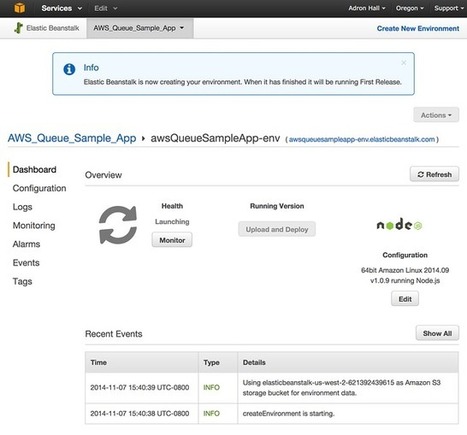467x435 pixels.
Task: Click Show All recent events button
Action: pos(437,333)
